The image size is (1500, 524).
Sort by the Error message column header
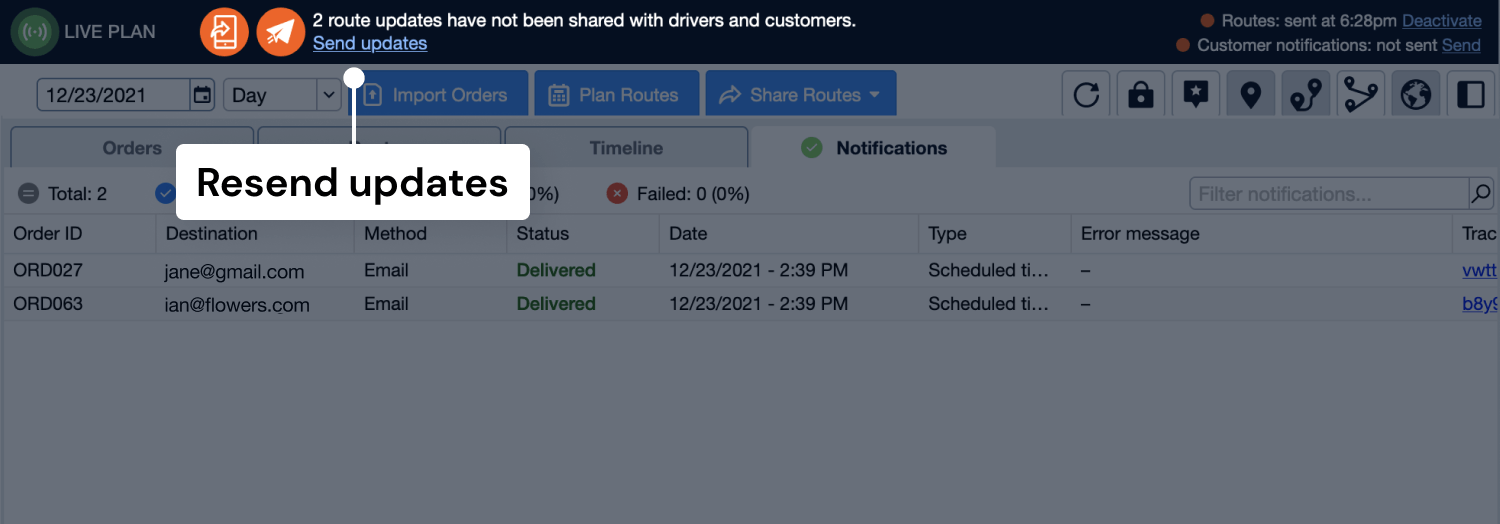coord(1260,234)
